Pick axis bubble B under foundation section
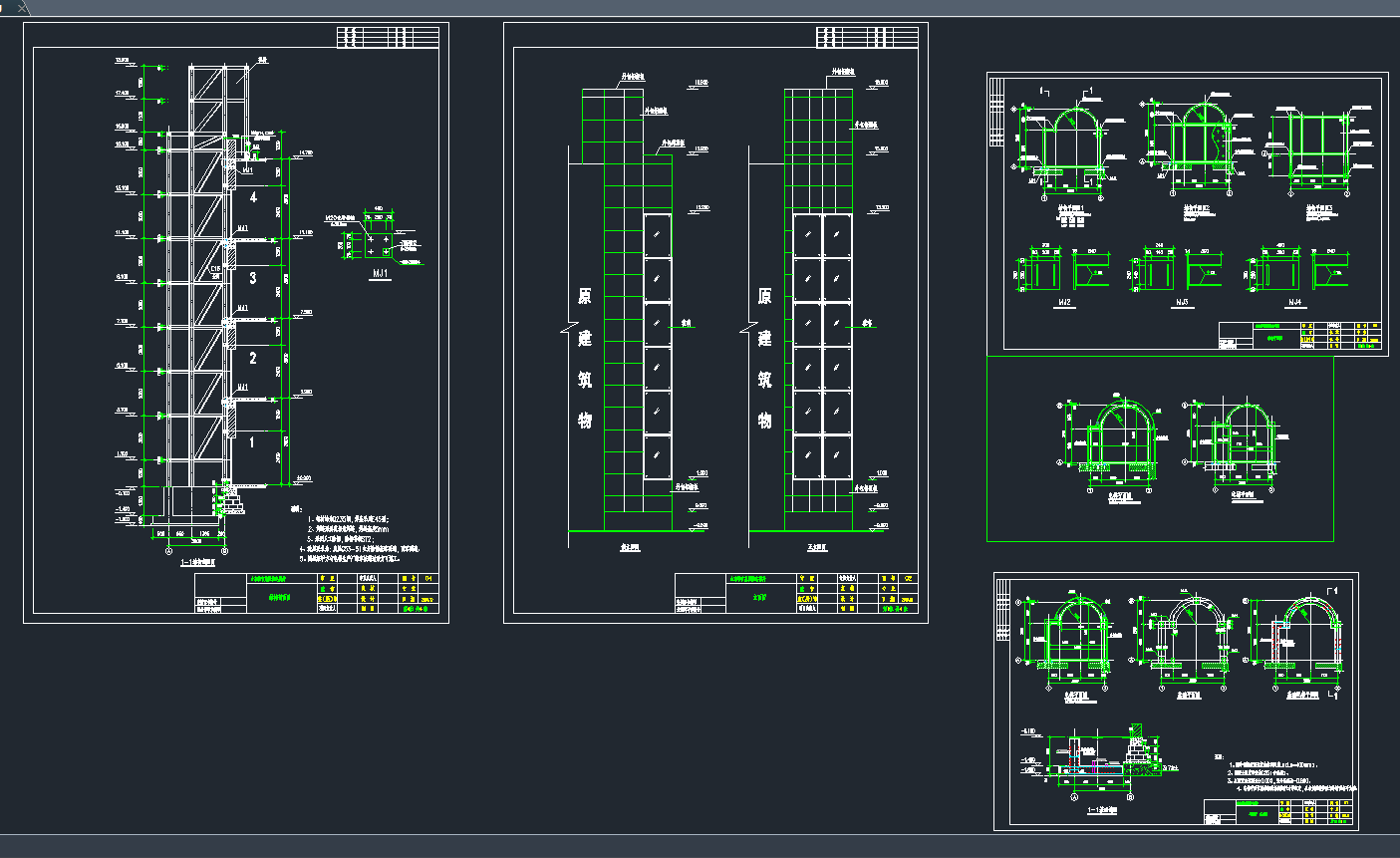 pyautogui.click(x=1131, y=796)
